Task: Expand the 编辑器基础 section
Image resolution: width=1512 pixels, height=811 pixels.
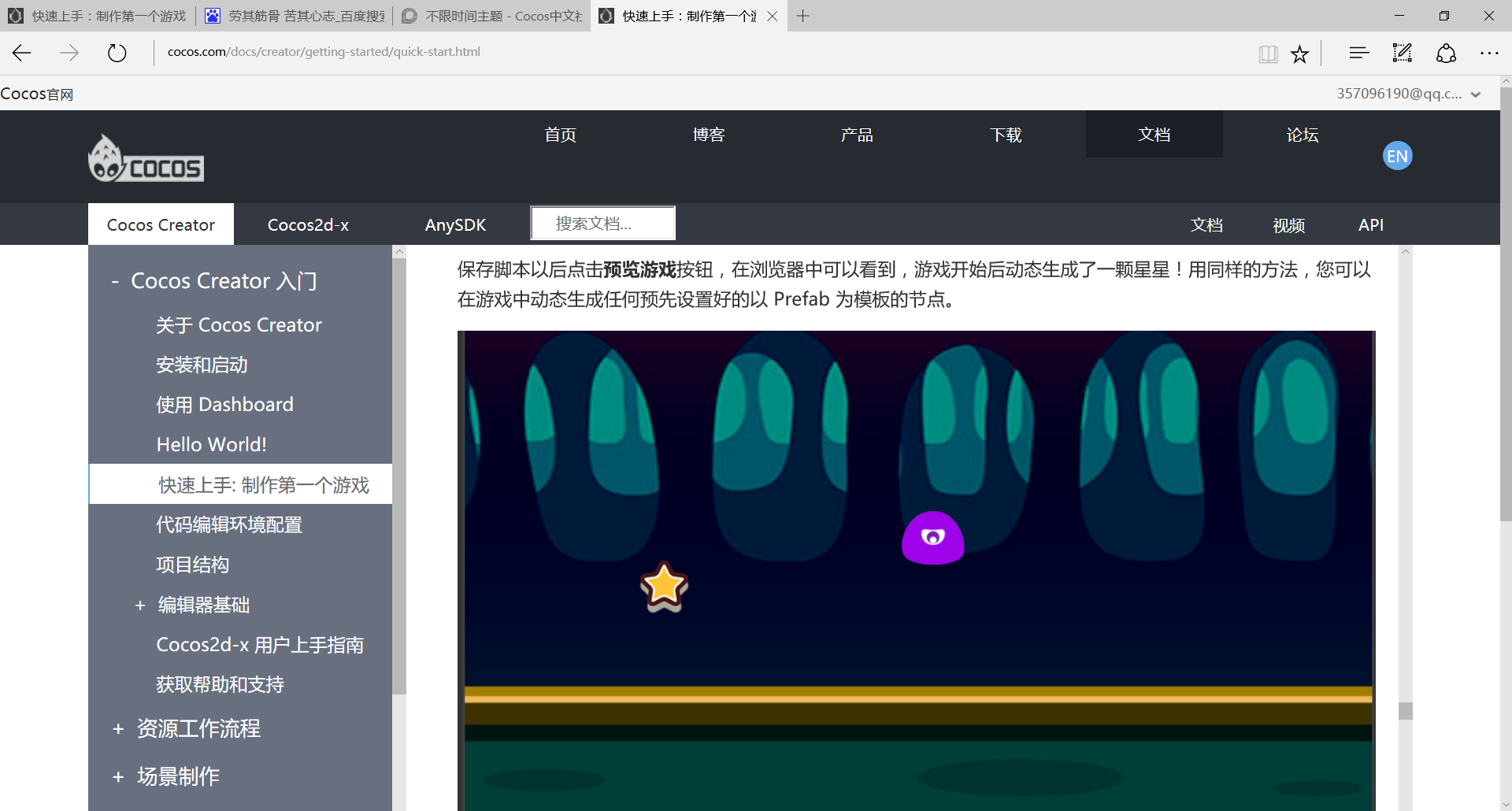Action: [140, 605]
